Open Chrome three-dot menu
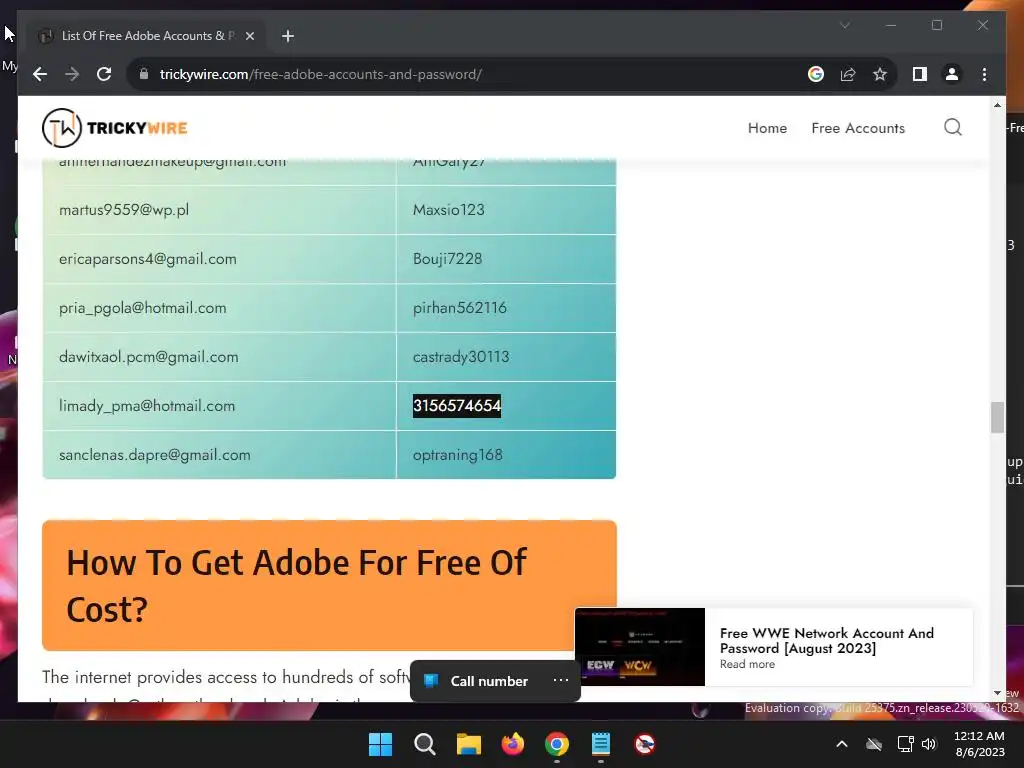 [984, 74]
